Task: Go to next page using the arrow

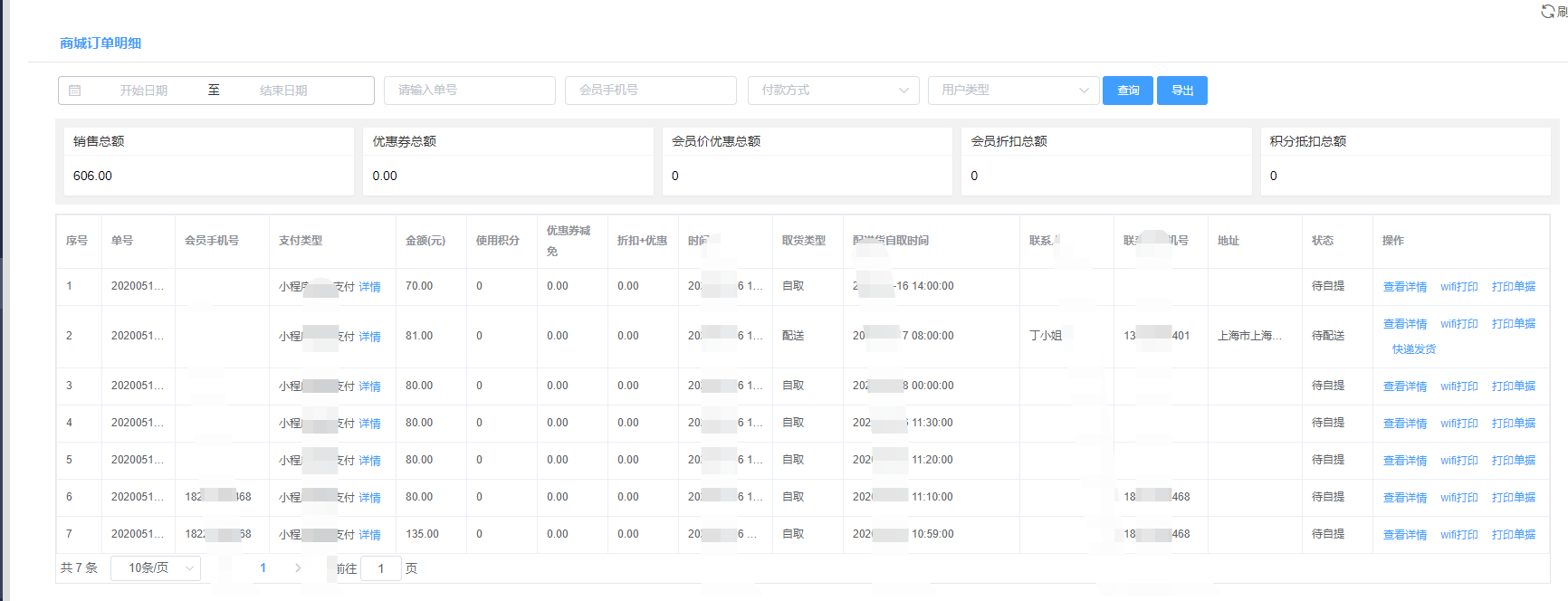Action: pyautogui.click(x=298, y=568)
